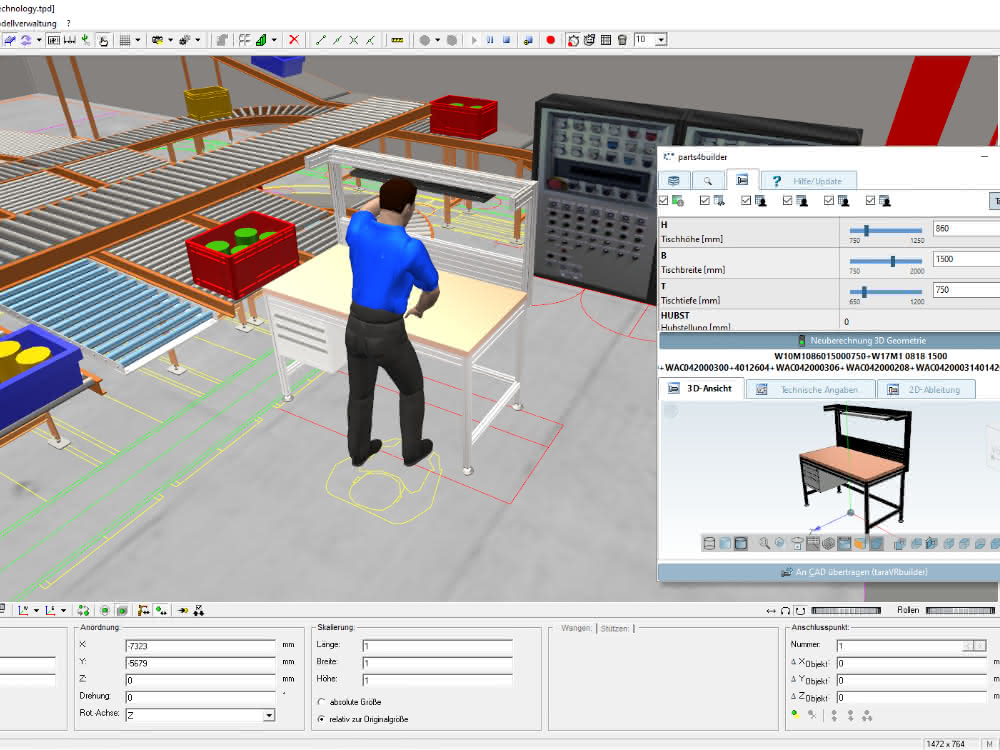
Task: Switch to the Technische Angaben tab
Action: pos(810,390)
